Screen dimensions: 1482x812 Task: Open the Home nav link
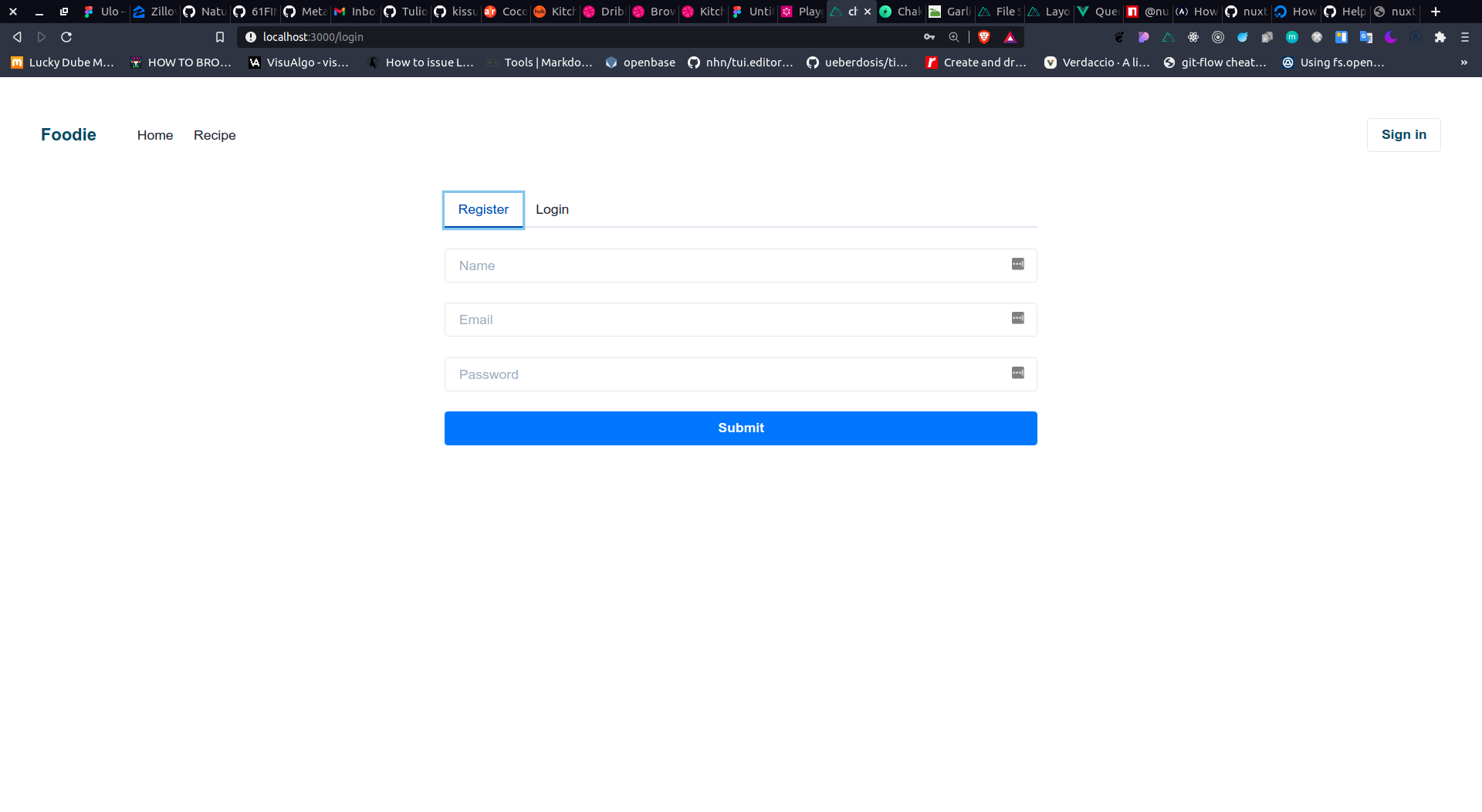click(x=155, y=135)
